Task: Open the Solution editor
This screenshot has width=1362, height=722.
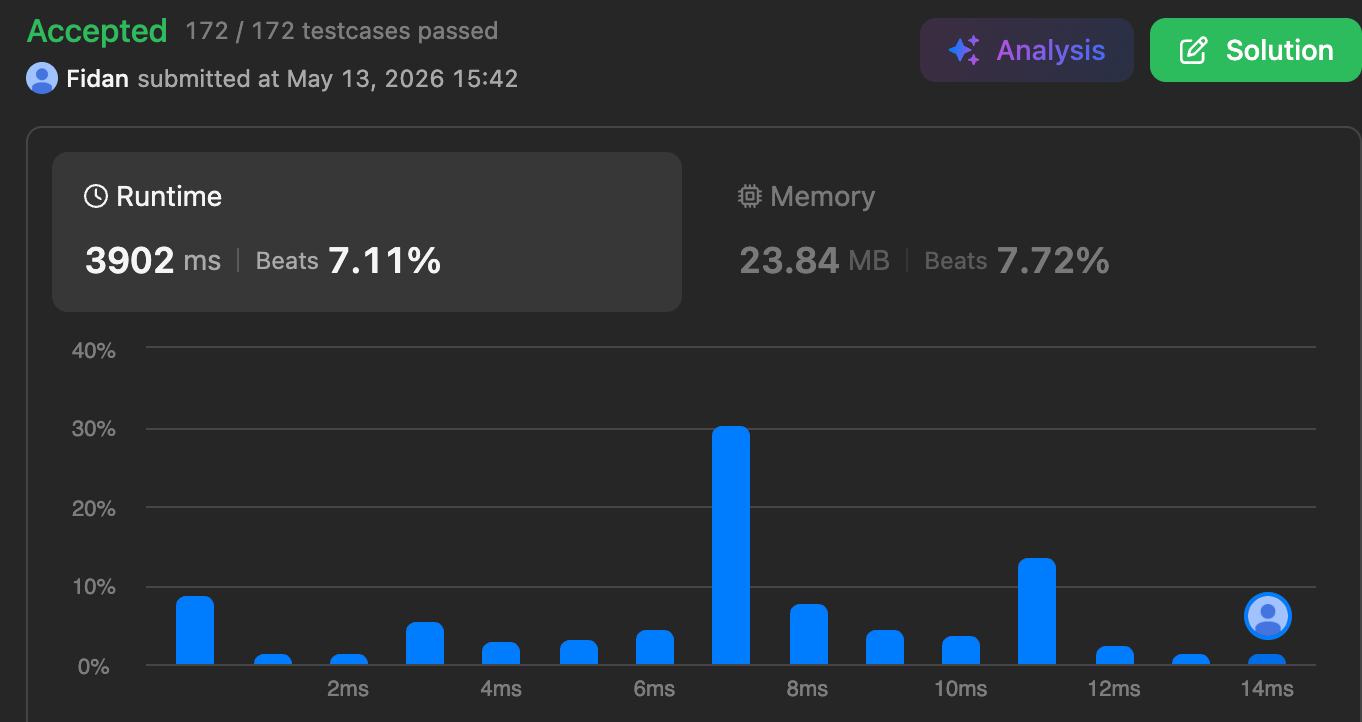Action: pyautogui.click(x=1256, y=50)
